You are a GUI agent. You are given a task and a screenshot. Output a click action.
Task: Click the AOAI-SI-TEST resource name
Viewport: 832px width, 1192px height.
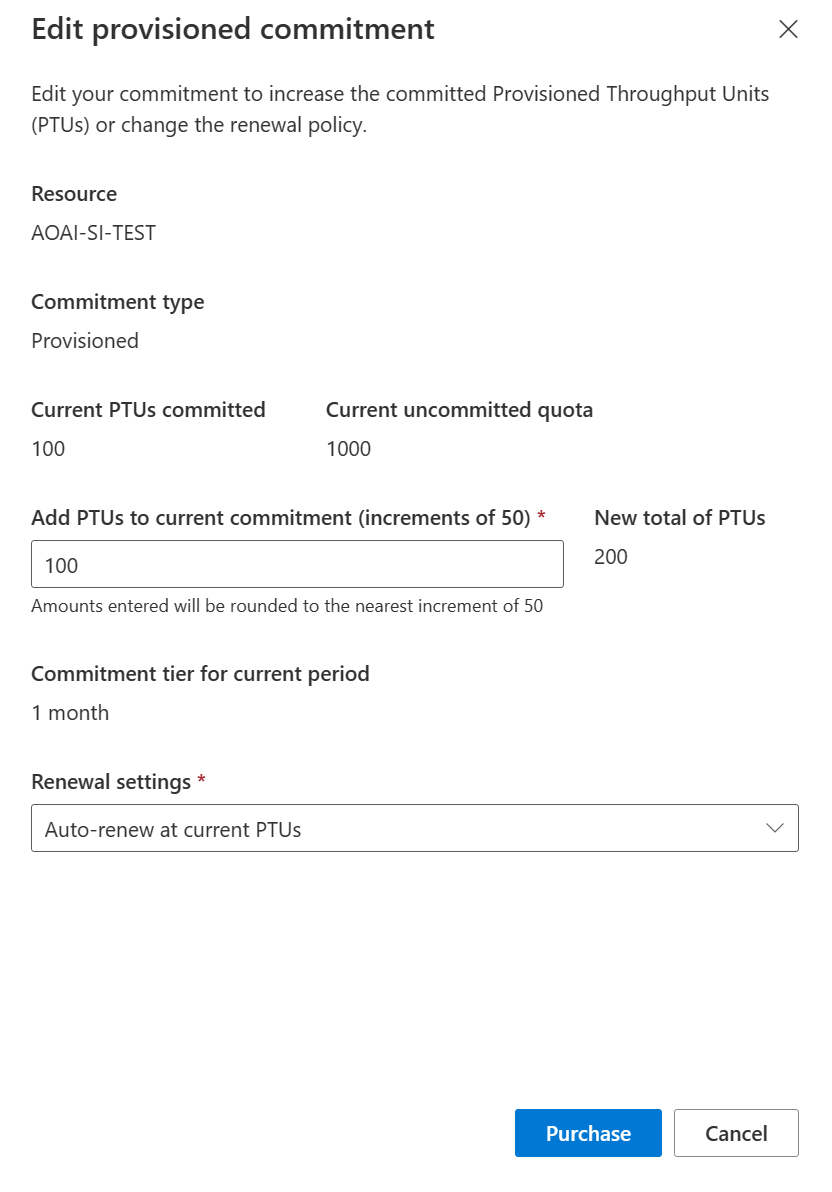[x=94, y=233]
